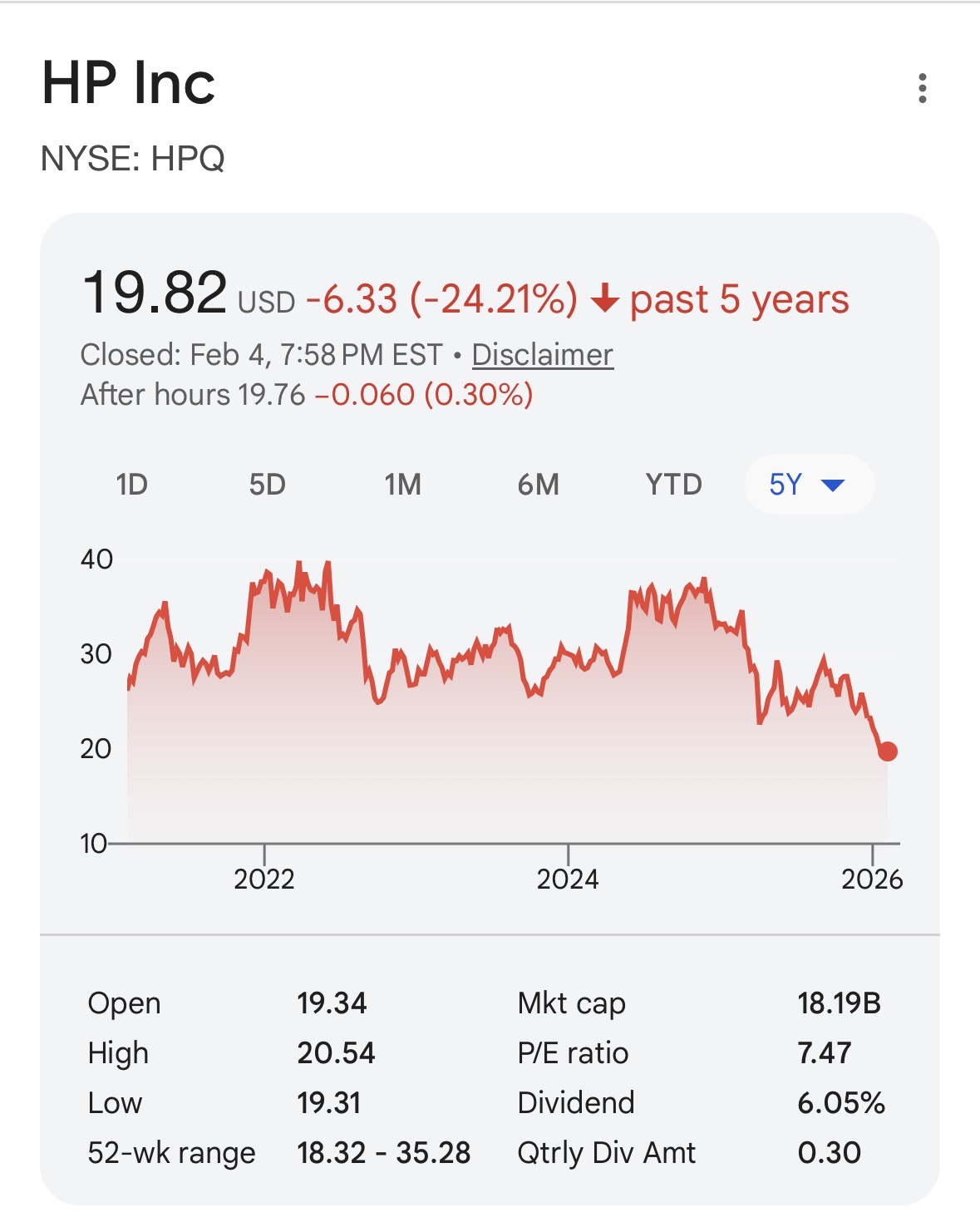The image size is (980, 1222).
Task: Click the 2022 marker on chart axis
Action: coord(264,879)
